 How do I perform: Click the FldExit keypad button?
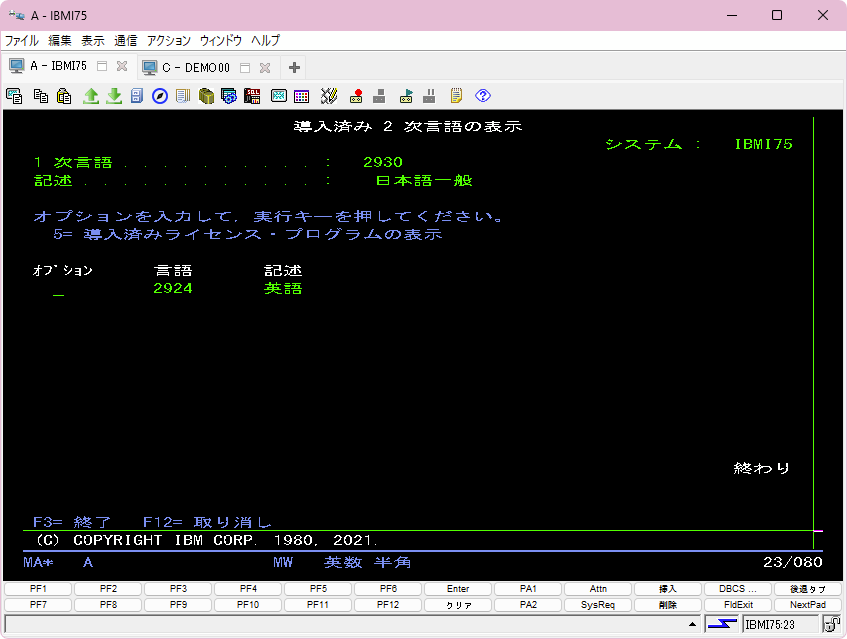point(738,604)
